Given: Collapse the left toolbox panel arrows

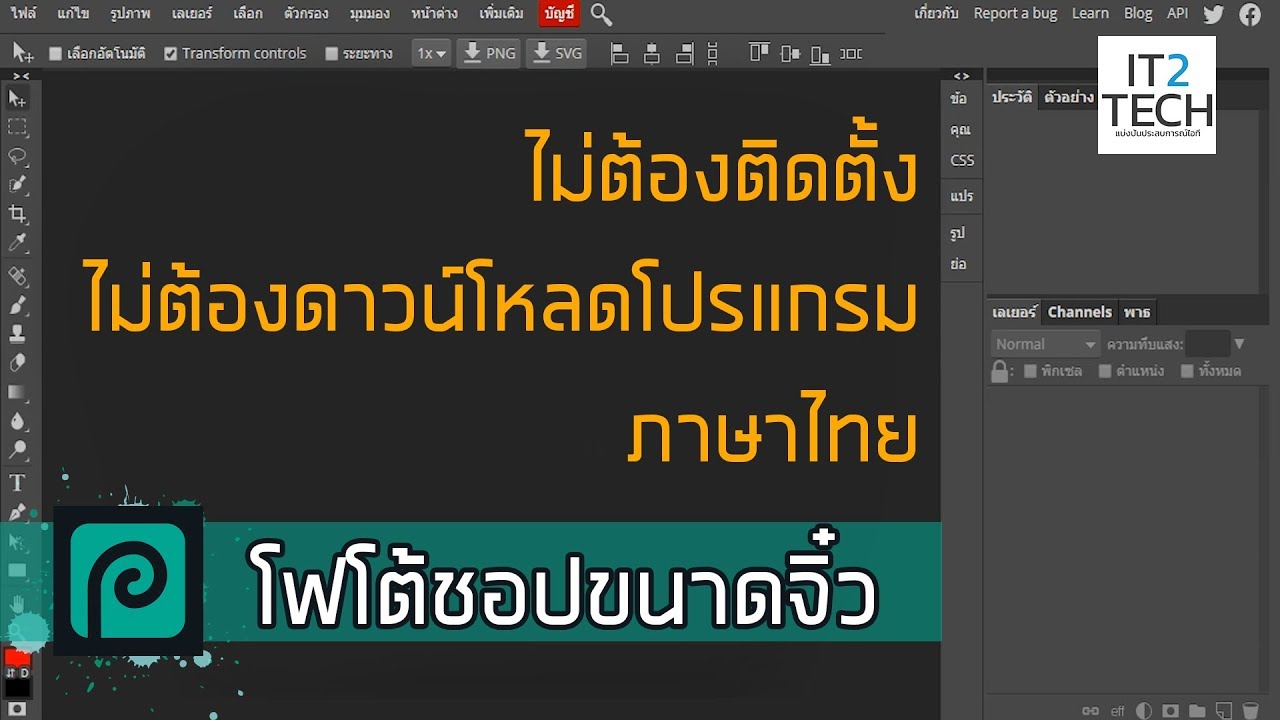Looking at the screenshot, I should [21, 76].
